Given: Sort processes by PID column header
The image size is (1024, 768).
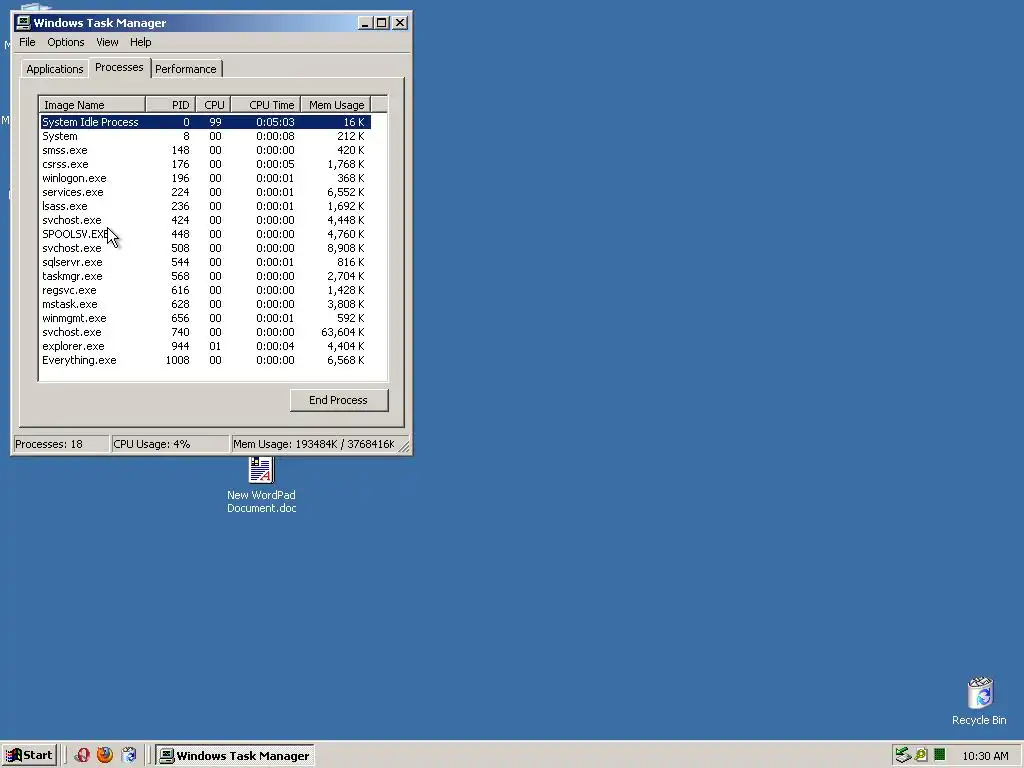Looking at the screenshot, I should 170,104.
